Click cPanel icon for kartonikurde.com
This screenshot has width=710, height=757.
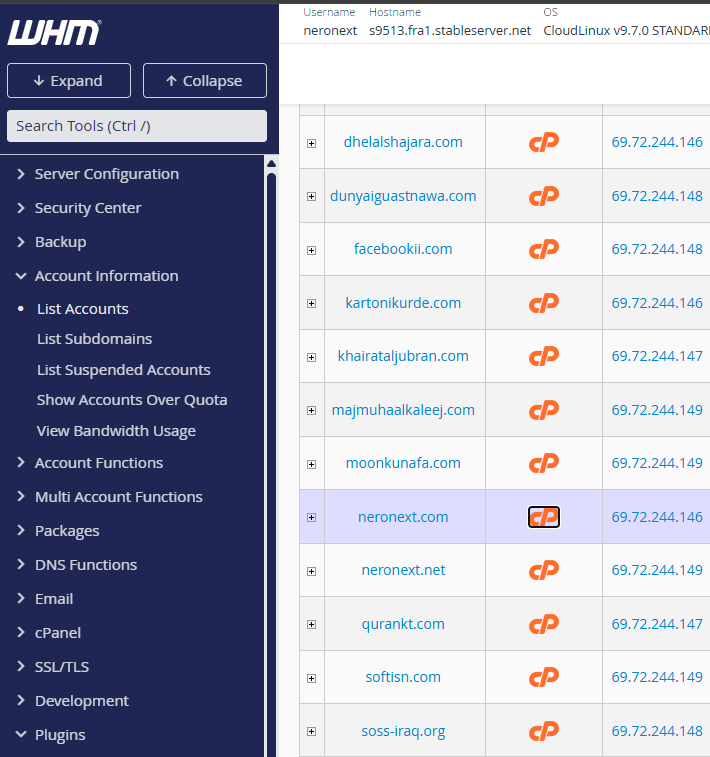(543, 303)
